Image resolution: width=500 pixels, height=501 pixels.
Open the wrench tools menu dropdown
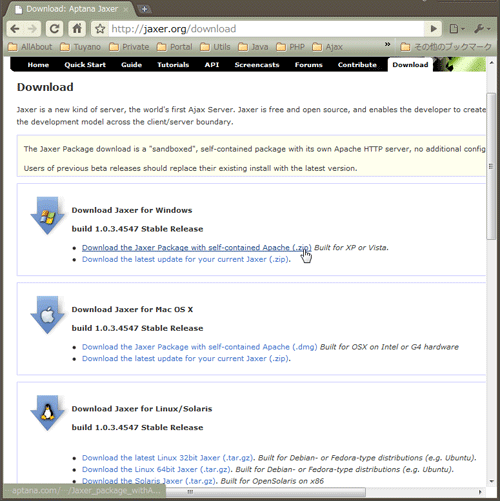(482, 29)
